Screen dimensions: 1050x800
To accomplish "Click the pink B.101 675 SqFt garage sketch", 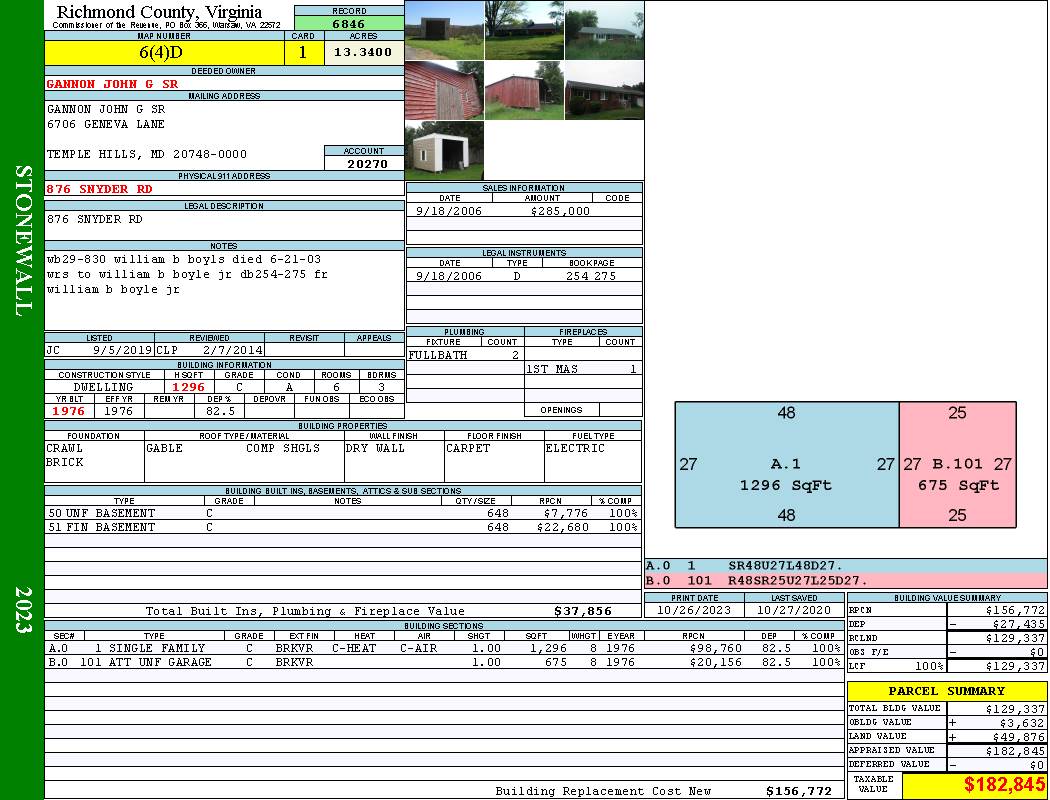I will coord(958,465).
